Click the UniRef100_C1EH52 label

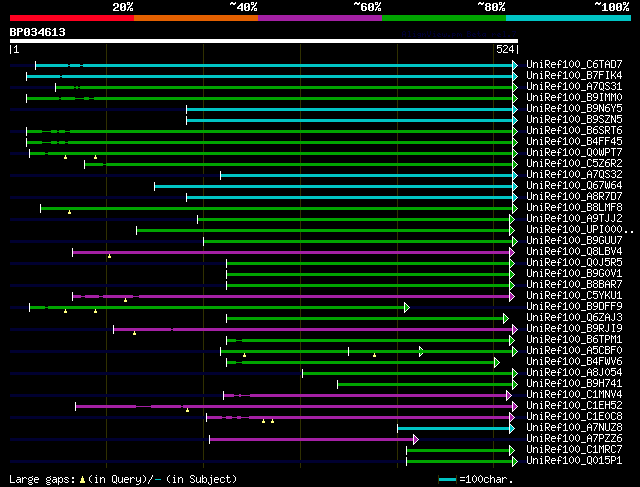[x=574, y=406]
